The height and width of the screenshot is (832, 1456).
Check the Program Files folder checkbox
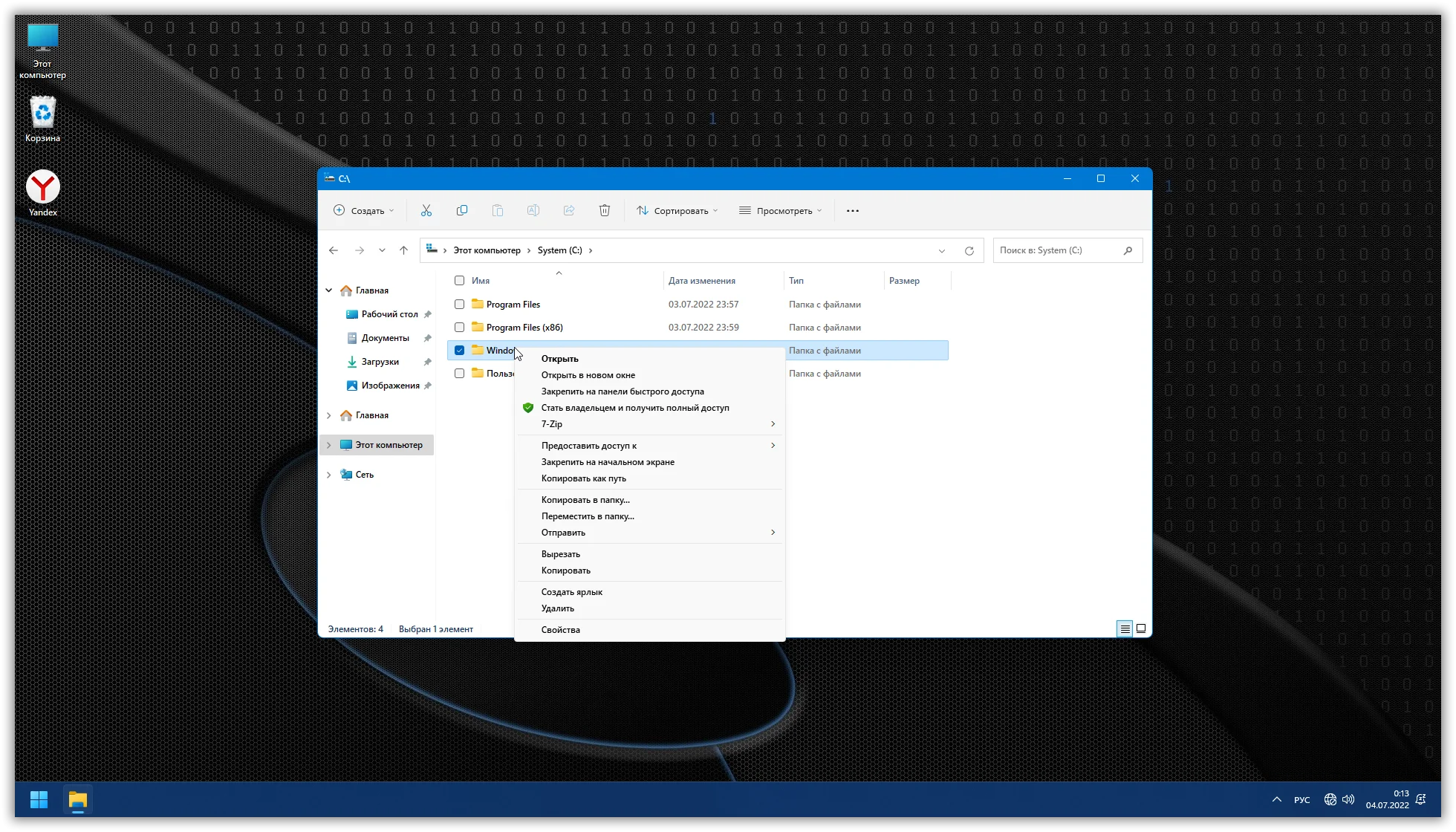pyautogui.click(x=459, y=305)
